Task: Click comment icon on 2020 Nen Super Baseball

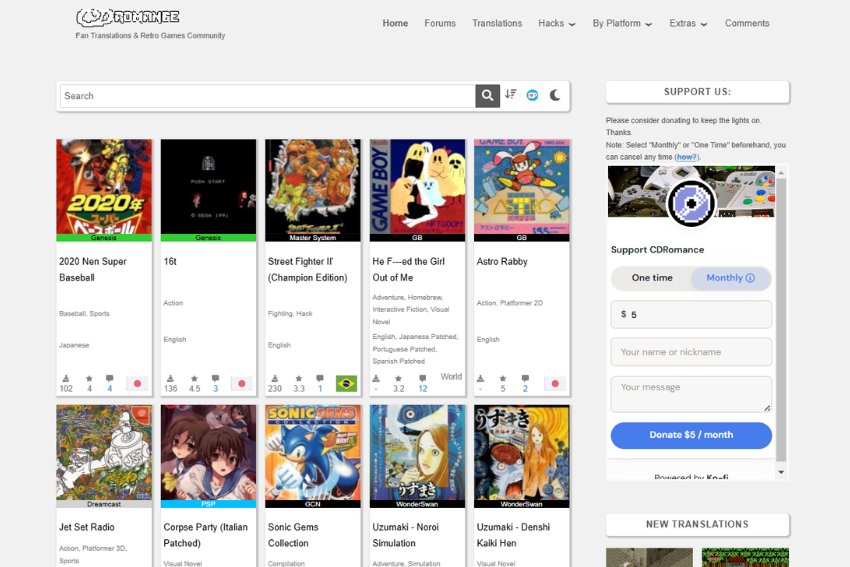Action: (x=110, y=378)
